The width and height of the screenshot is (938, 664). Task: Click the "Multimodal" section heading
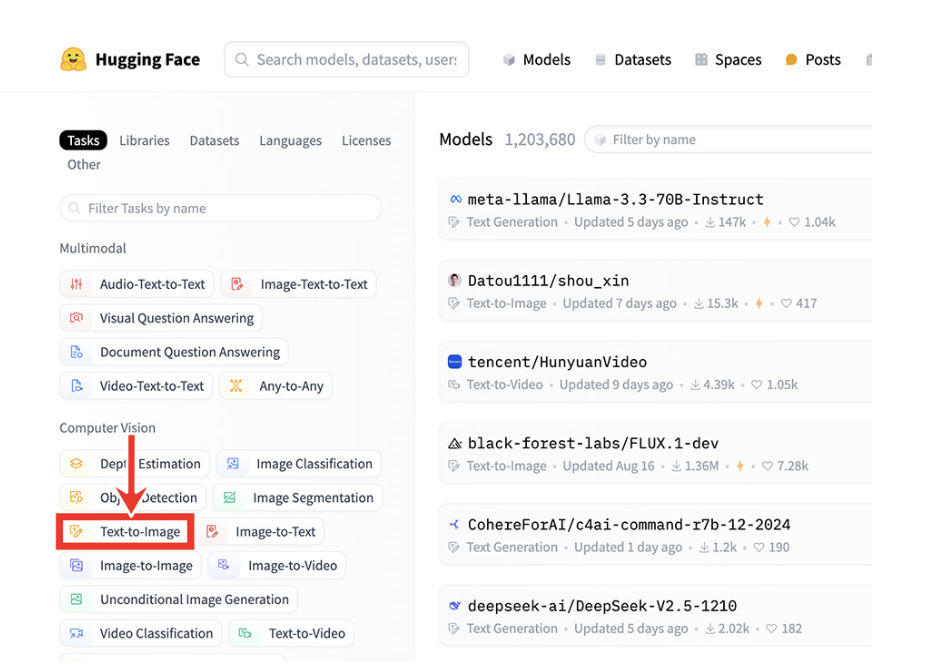[x=93, y=248]
